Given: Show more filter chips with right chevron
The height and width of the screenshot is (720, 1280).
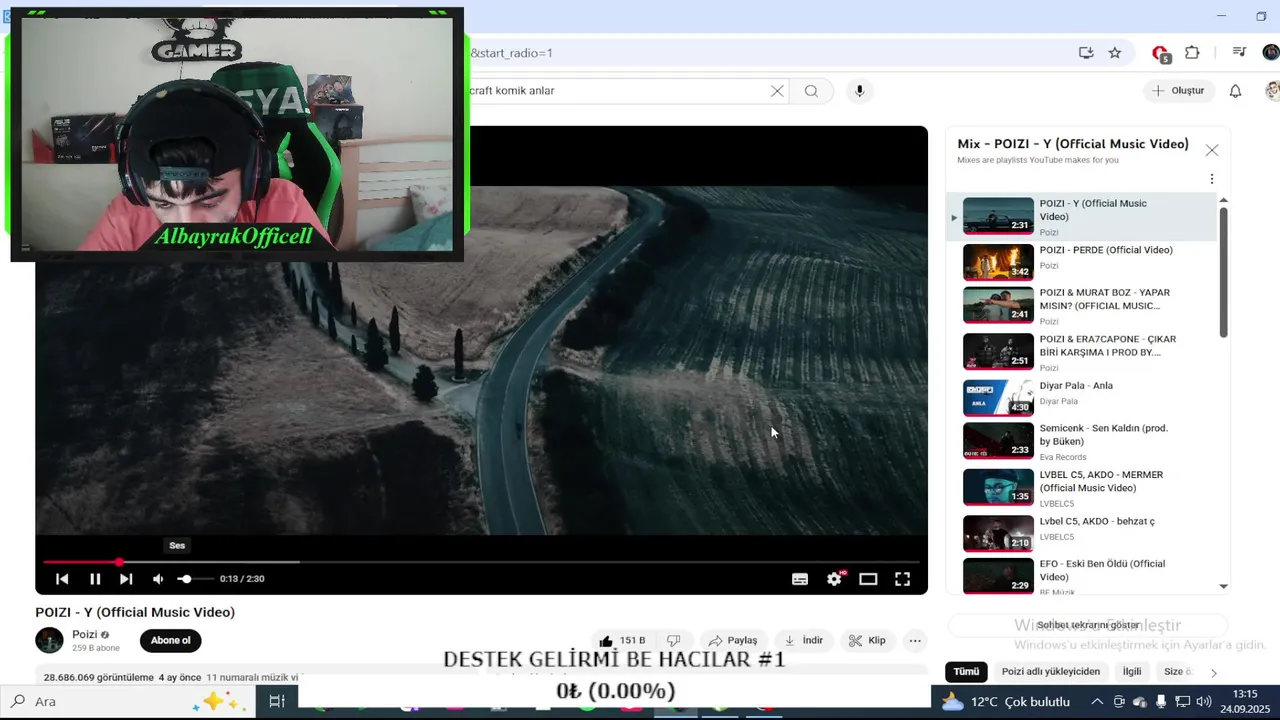Looking at the screenshot, I should [1214, 673].
